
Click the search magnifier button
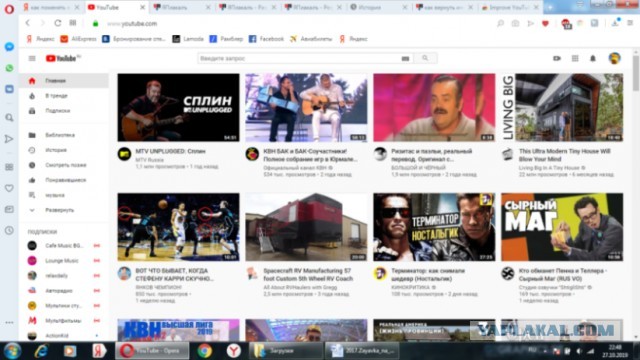tap(425, 58)
